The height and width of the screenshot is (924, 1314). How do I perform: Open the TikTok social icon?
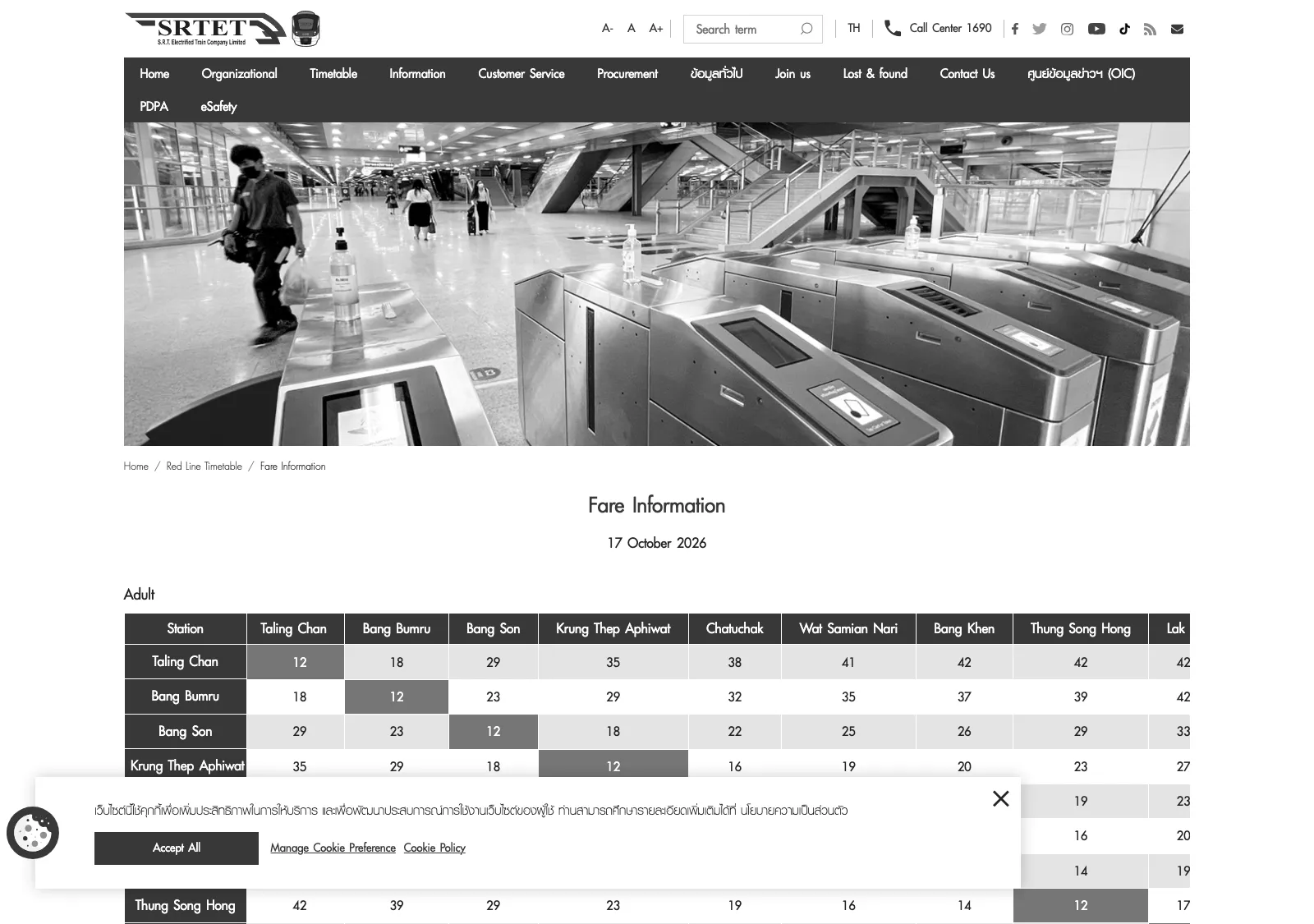click(1124, 29)
